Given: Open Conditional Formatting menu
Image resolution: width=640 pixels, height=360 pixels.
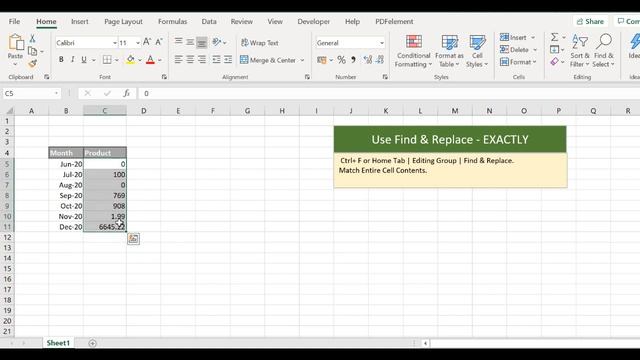Looking at the screenshot, I should click(413, 51).
